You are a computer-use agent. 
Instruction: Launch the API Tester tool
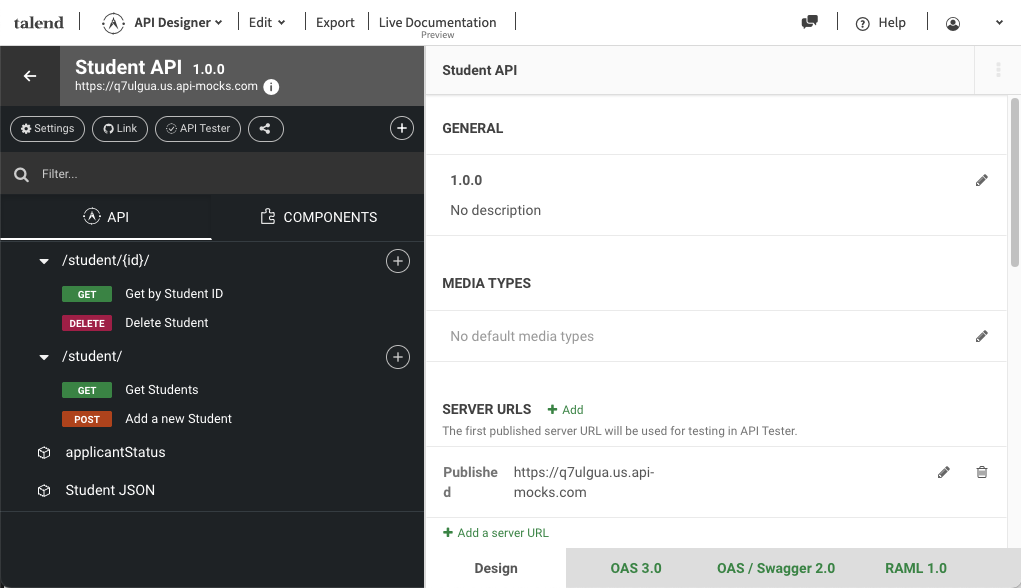click(197, 128)
